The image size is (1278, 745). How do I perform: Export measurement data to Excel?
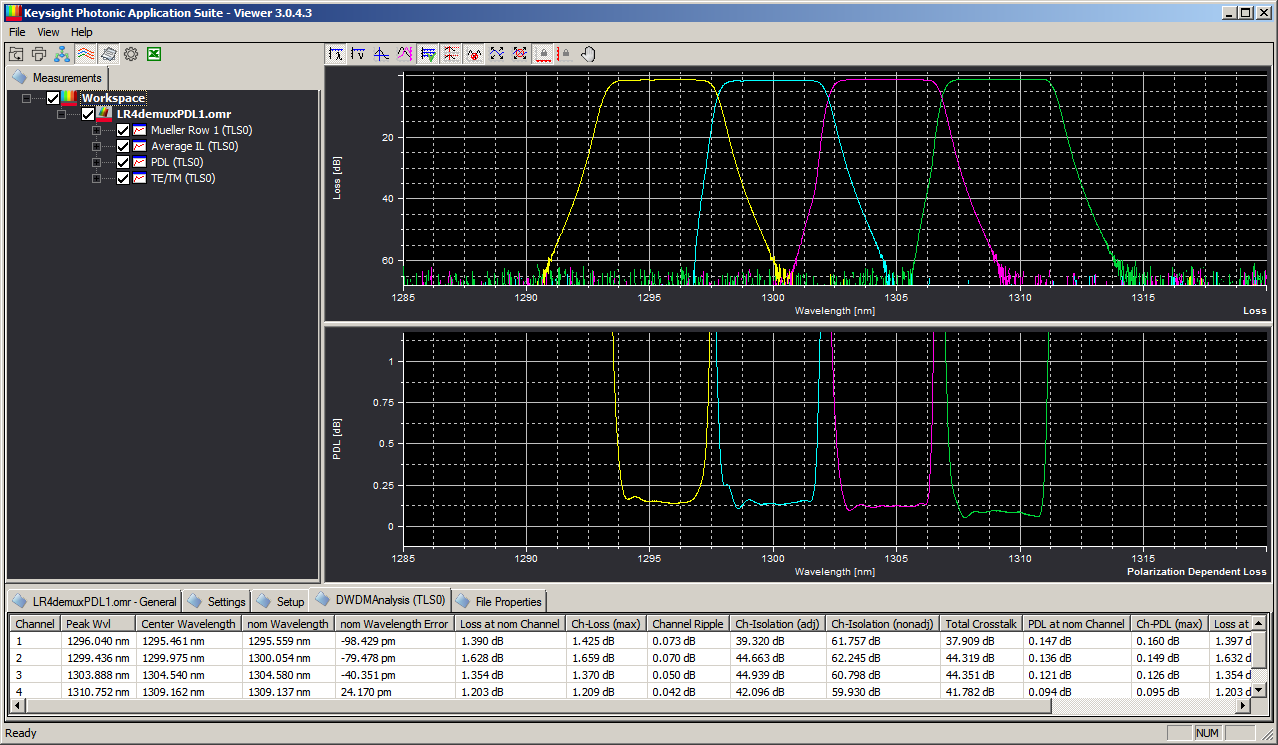click(153, 54)
